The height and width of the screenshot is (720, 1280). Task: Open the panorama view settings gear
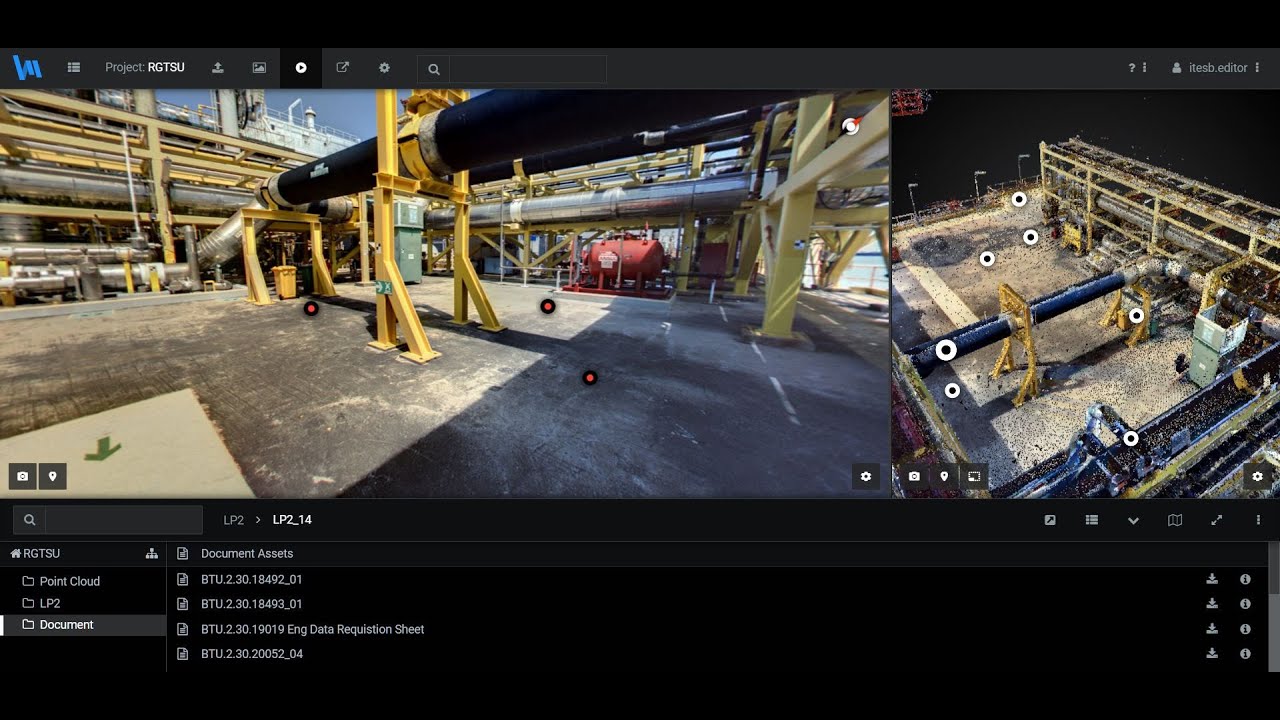click(866, 476)
